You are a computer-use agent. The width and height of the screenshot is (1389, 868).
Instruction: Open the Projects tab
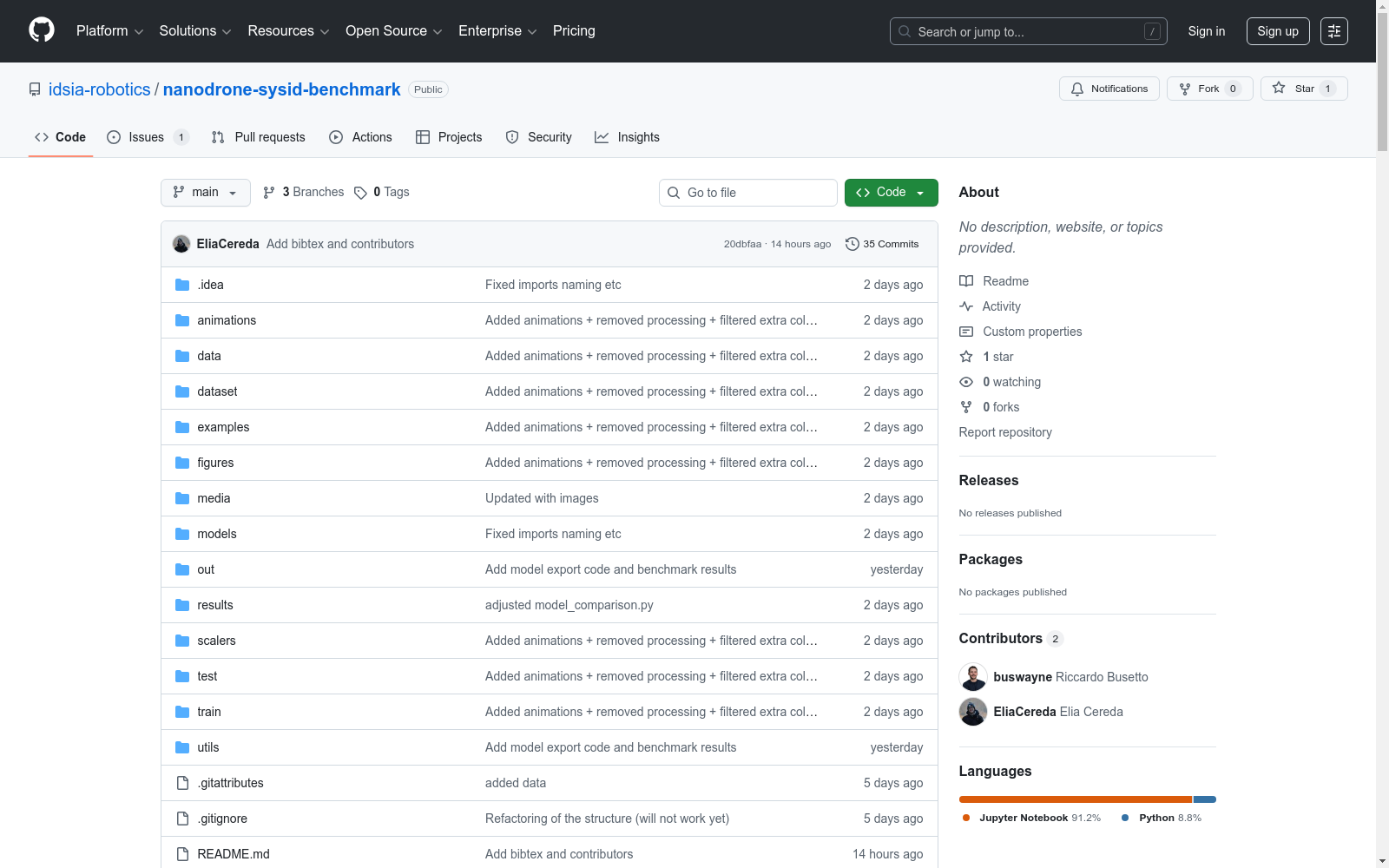coord(449,137)
